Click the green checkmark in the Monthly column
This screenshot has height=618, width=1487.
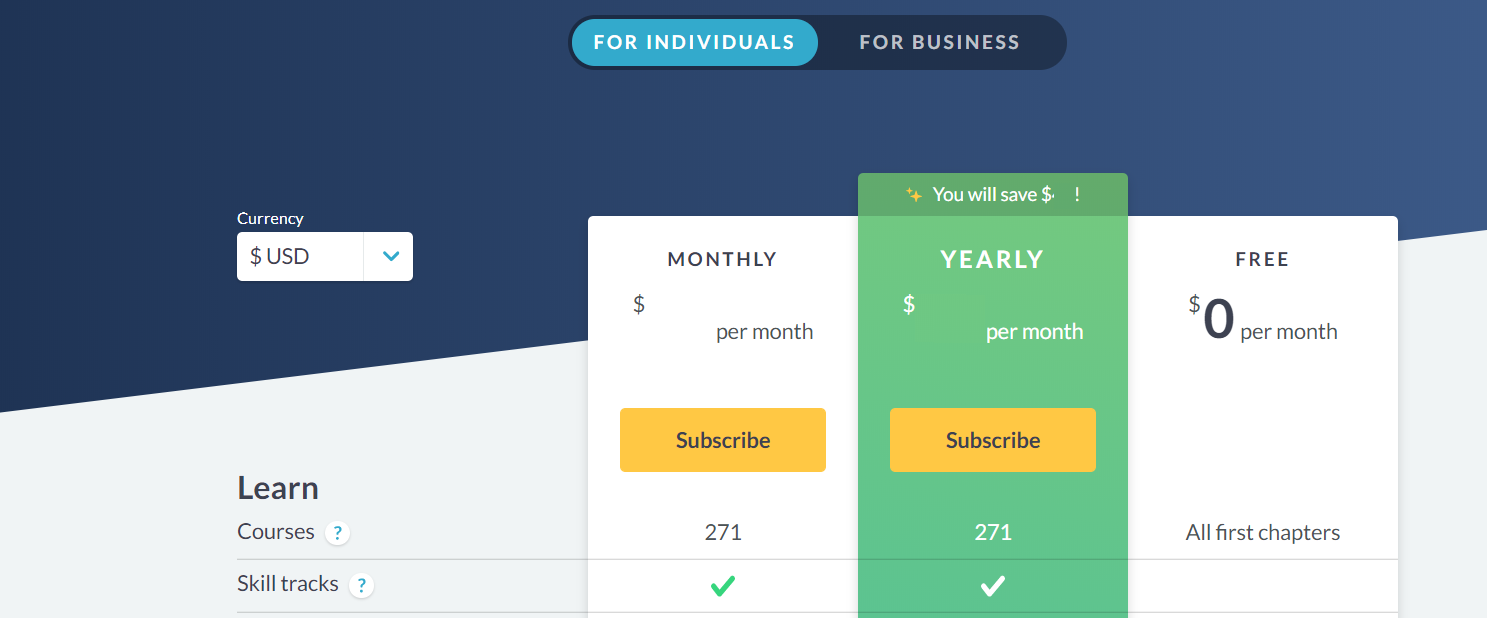[723, 586]
